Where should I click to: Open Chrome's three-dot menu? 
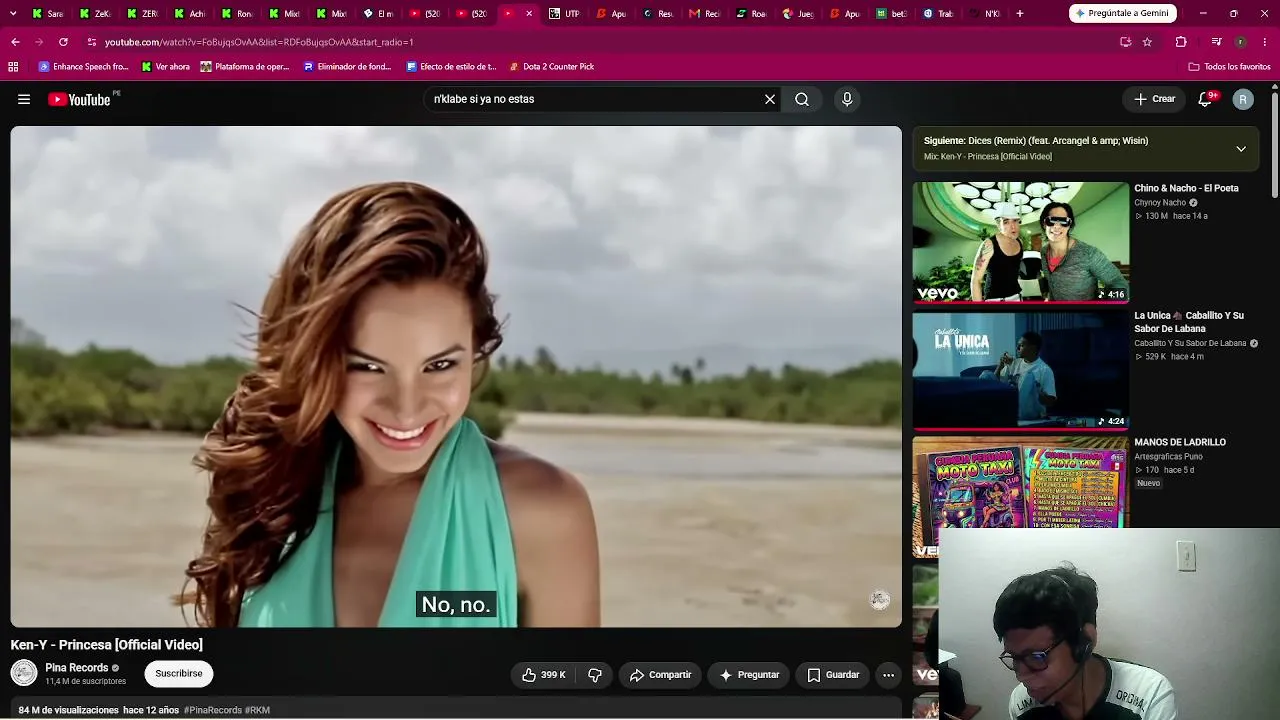[x=1266, y=42]
